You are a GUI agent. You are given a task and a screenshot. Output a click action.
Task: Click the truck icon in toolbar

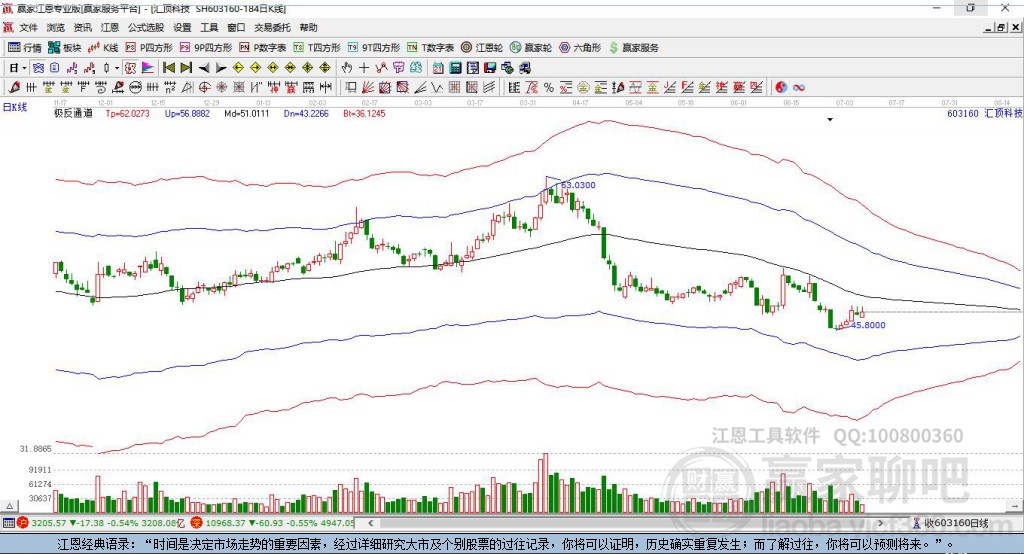click(525, 68)
